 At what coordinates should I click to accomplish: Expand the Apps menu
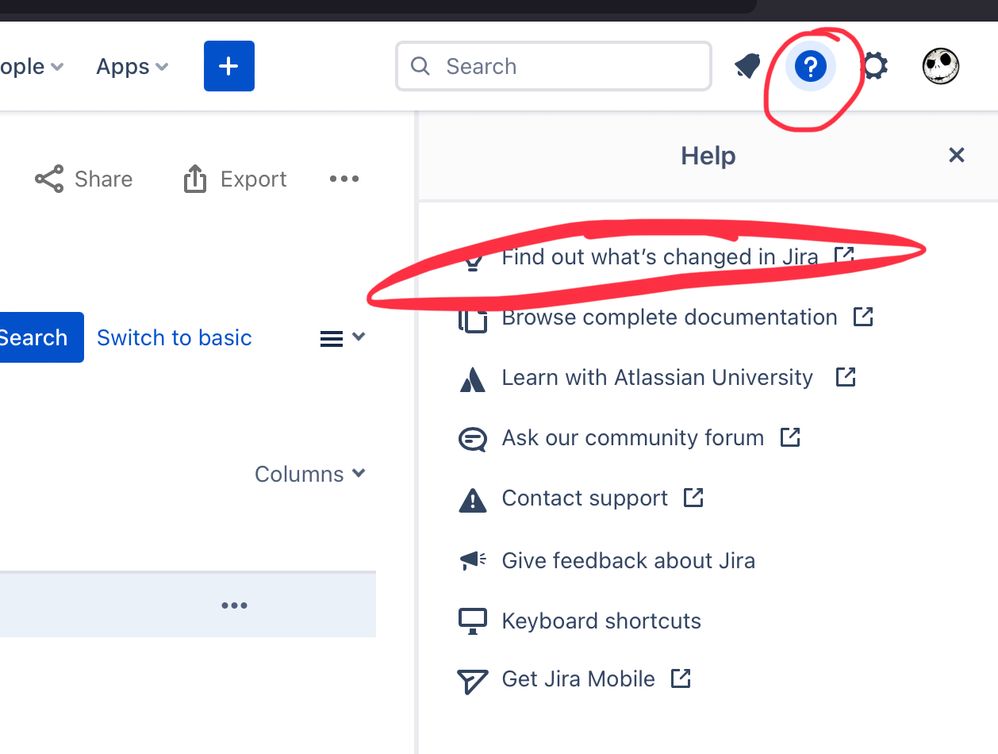pyautogui.click(x=132, y=67)
